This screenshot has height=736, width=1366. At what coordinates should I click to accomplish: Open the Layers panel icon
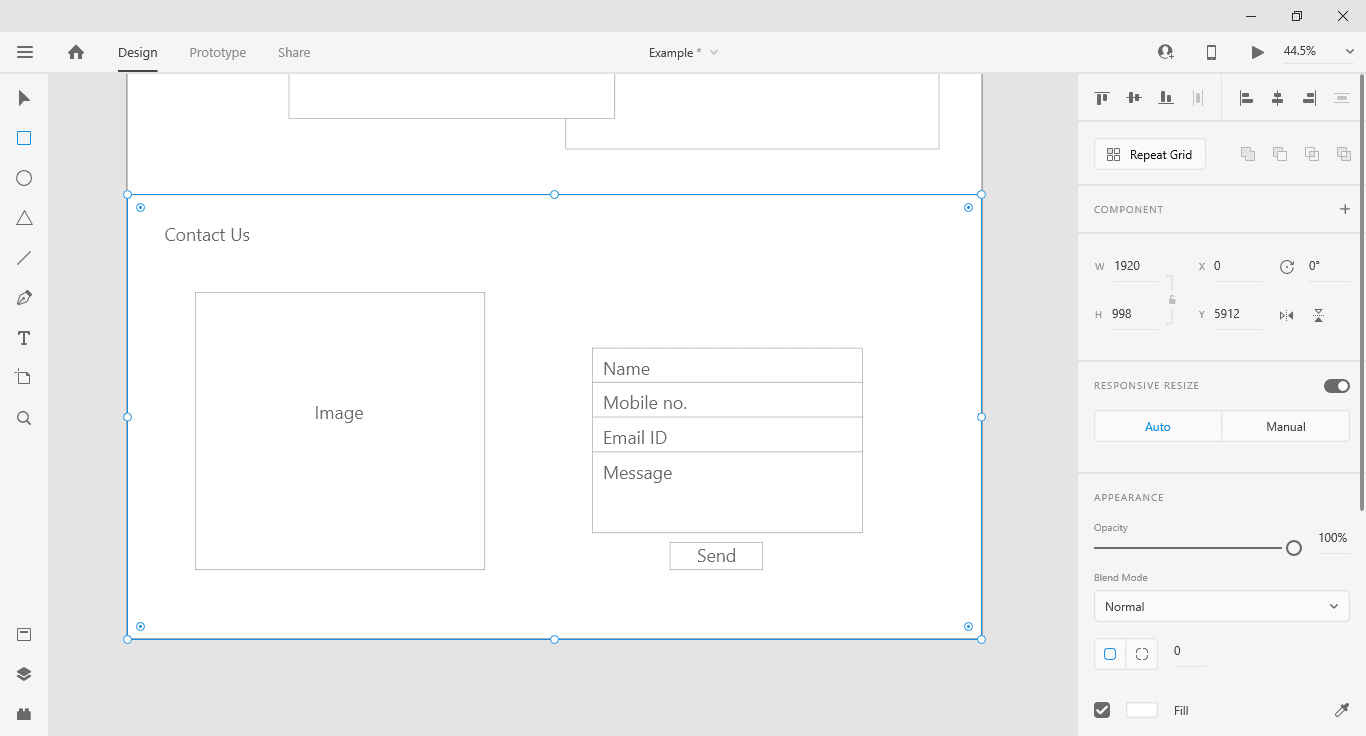[x=24, y=674]
